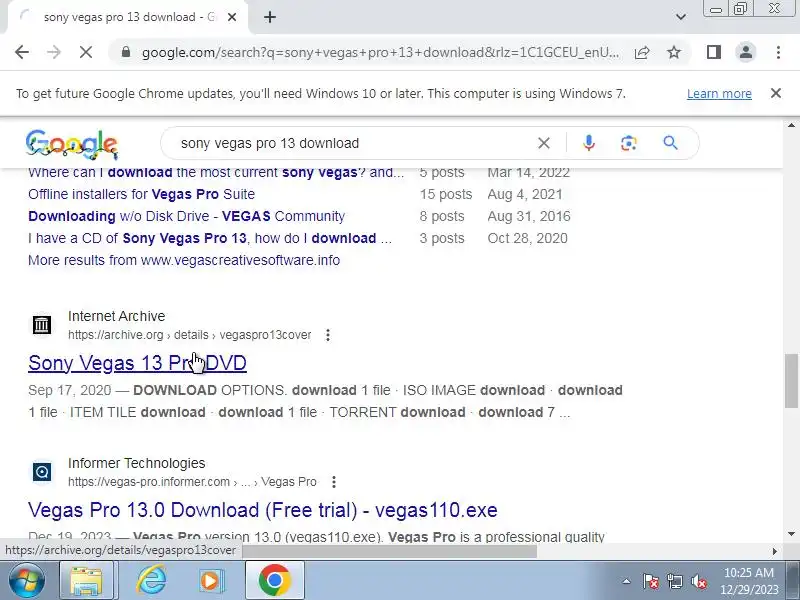Click the address bar URL
Image resolution: width=800 pixels, height=600 pixels.
point(381,53)
